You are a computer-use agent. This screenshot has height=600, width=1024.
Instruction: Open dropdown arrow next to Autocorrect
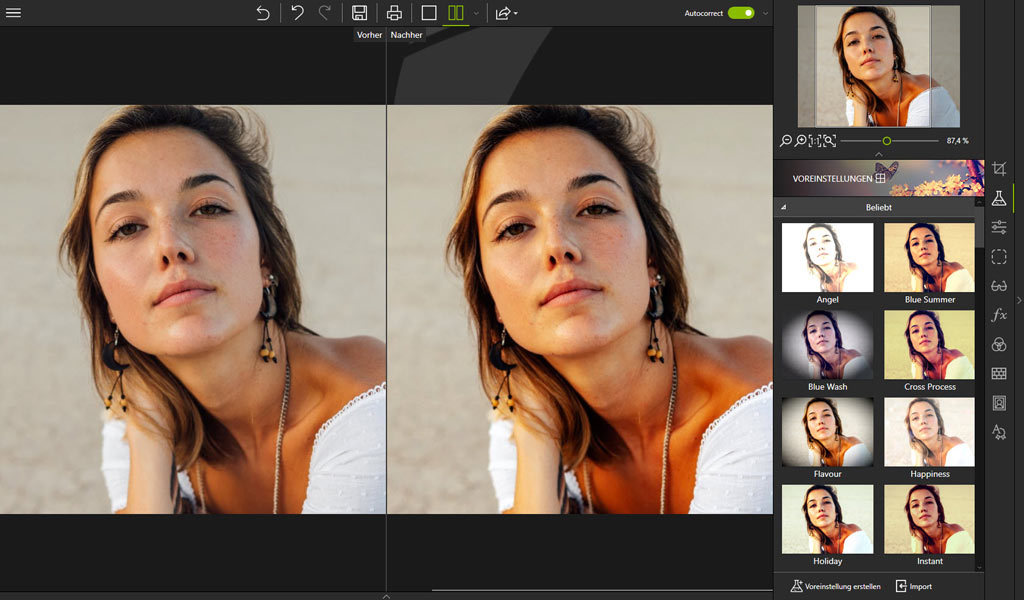[x=766, y=14]
